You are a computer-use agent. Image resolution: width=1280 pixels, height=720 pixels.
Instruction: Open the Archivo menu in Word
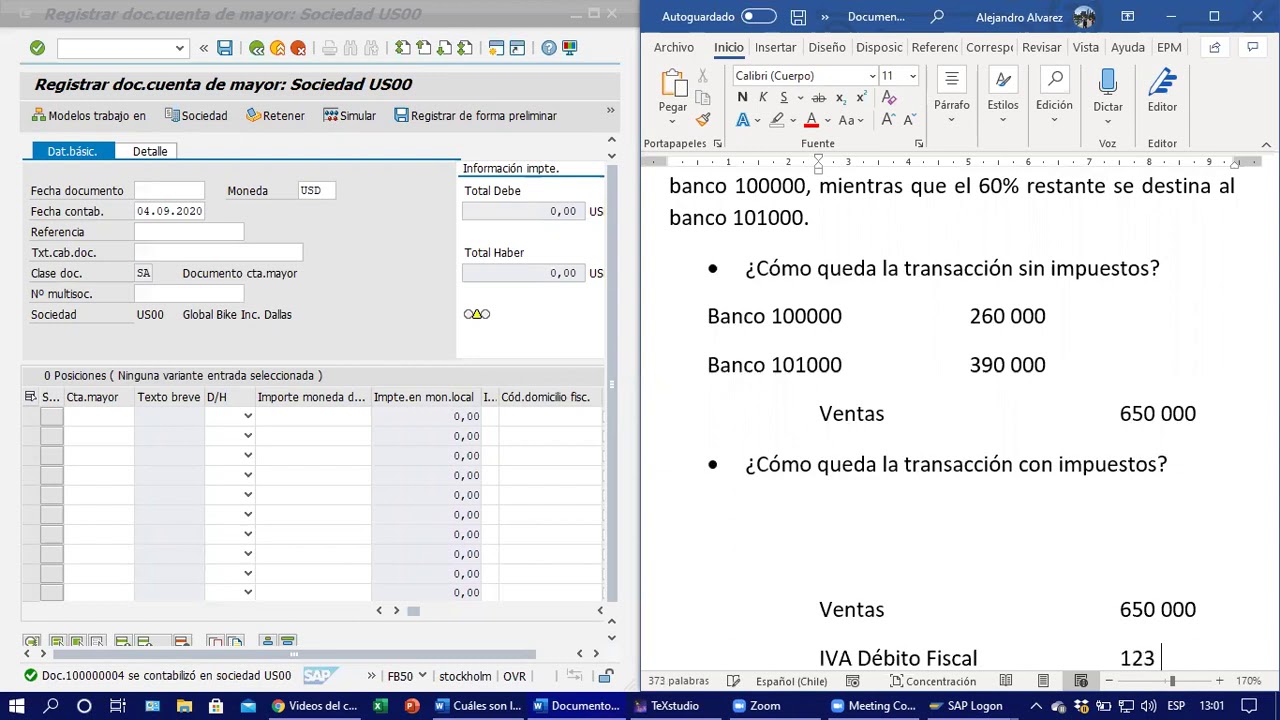673,47
